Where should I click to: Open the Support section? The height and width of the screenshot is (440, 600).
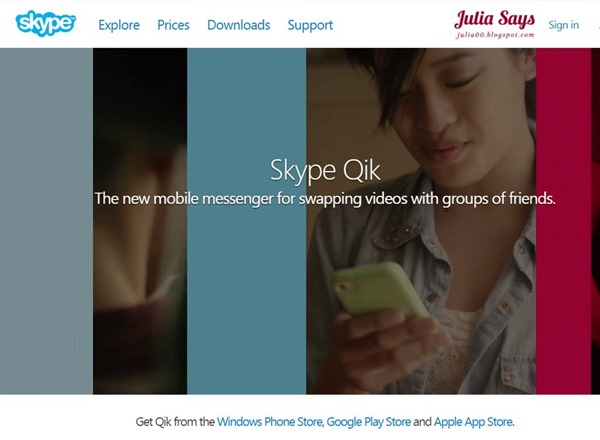(310, 25)
